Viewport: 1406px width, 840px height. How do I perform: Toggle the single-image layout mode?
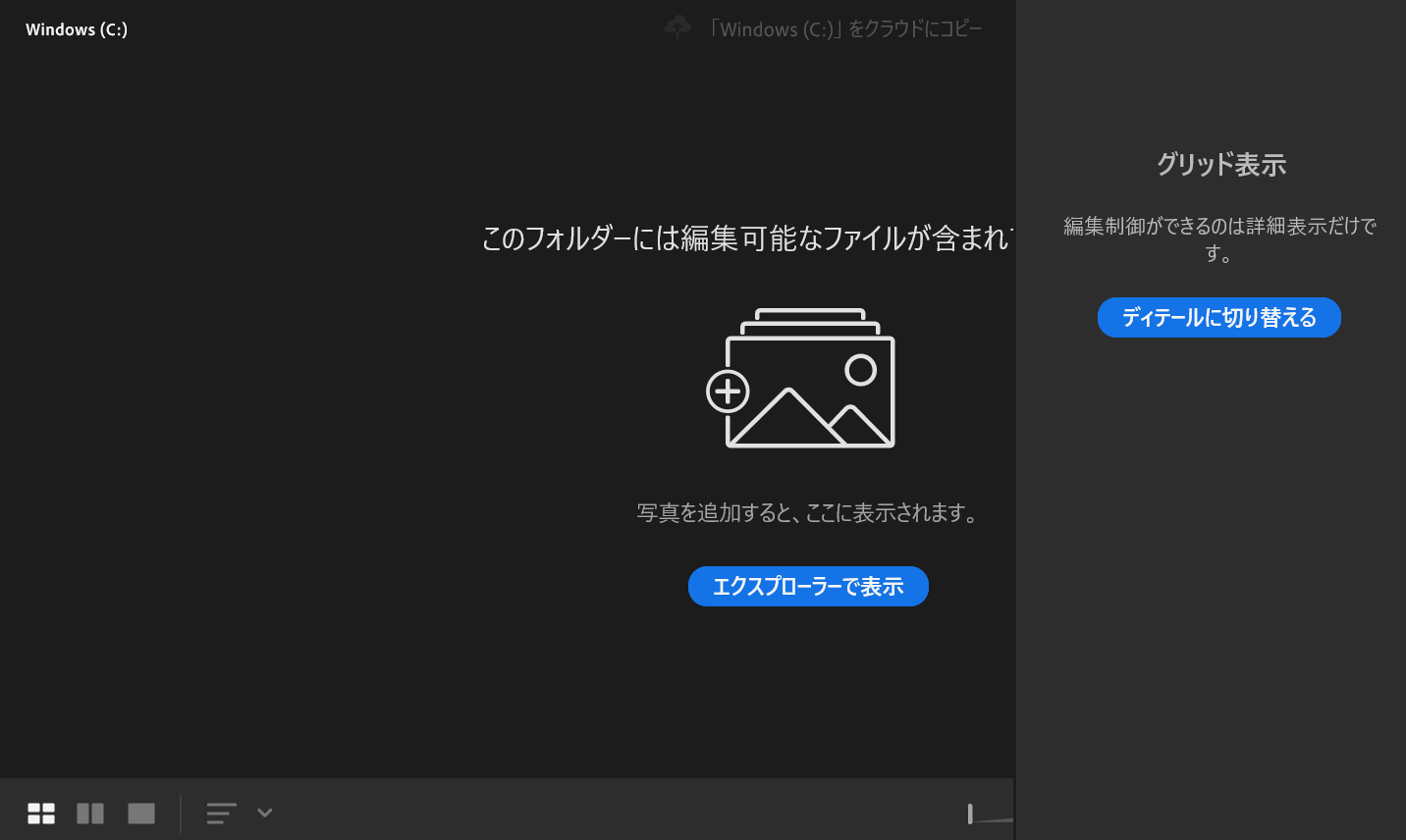140,813
